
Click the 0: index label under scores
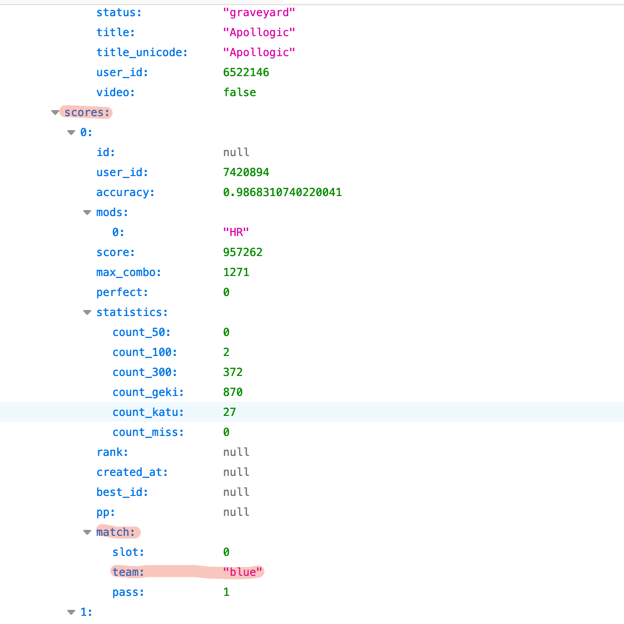click(x=86, y=133)
